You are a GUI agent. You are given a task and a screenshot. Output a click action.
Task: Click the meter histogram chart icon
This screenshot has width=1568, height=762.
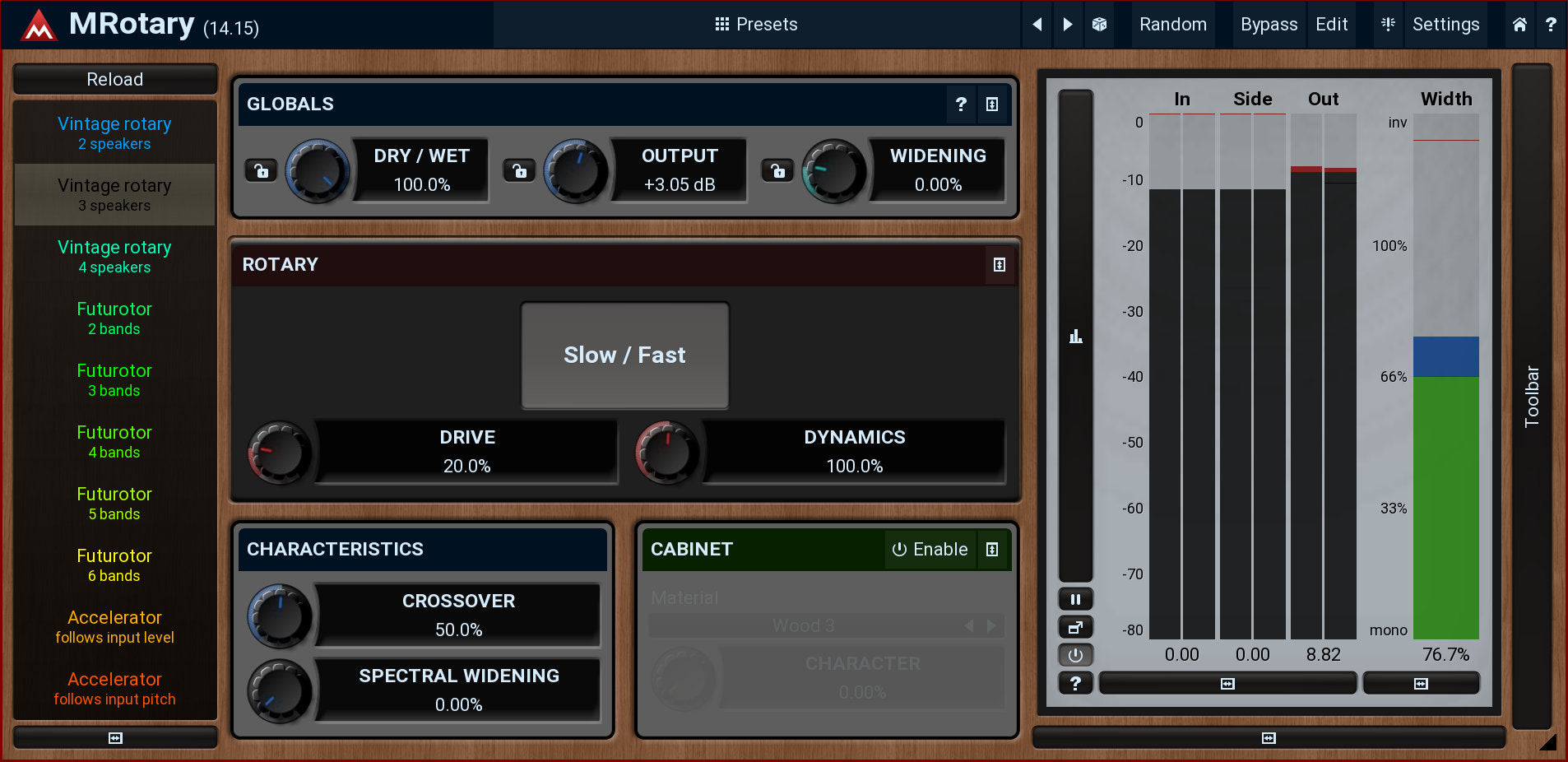coord(1075,336)
